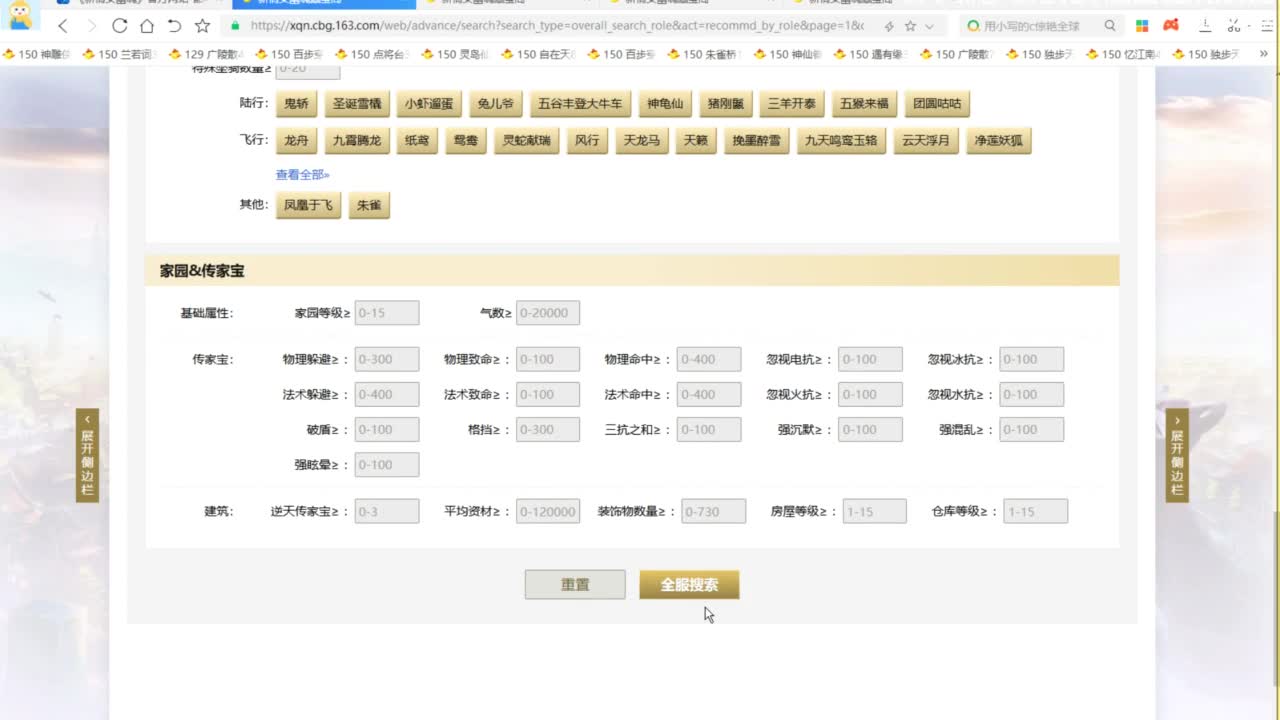This screenshot has height=720, width=1280.
Task: Select flying mount 纸鸢
Action: coord(416,141)
